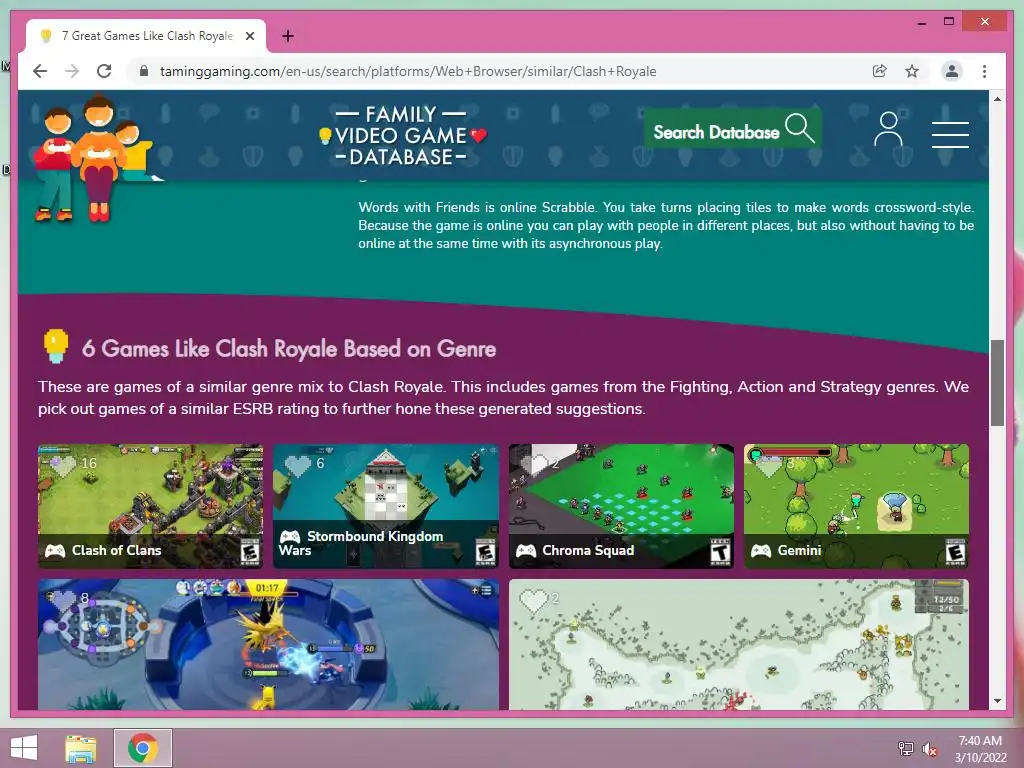Click the controller icon on Stormbound Kingdom Wars
The height and width of the screenshot is (768, 1024).
(290, 536)
